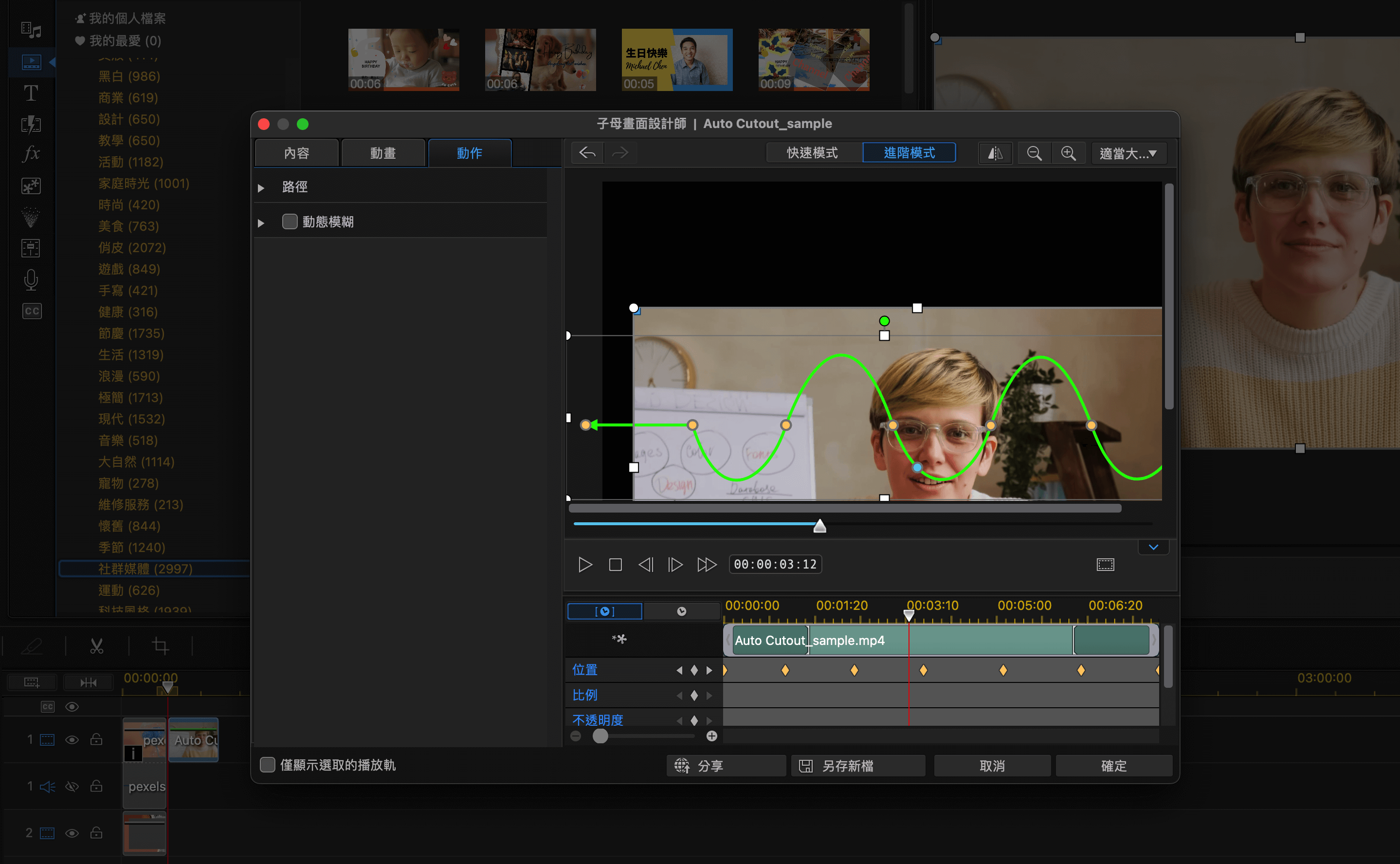Click the undo arrow icon
1400x864 pixels.
[587, 153]
